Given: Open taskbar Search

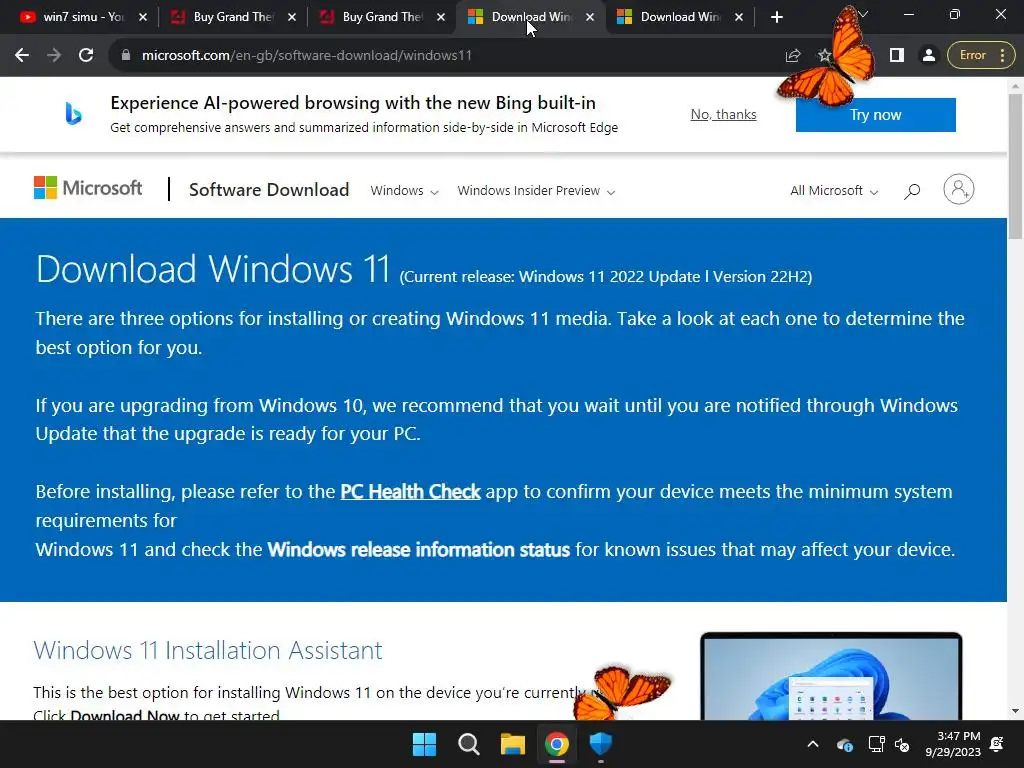Looking at the screenshot, I should (469, 744).
